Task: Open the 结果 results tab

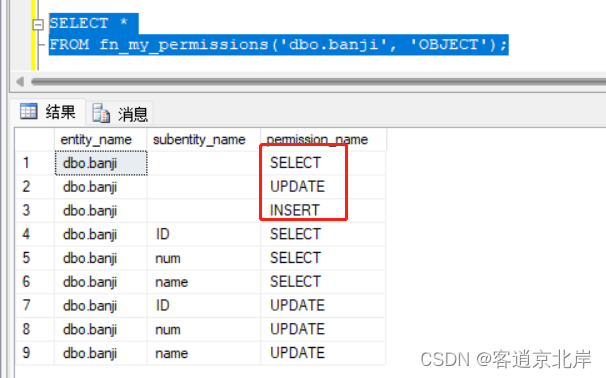Action: coord(49,112)
